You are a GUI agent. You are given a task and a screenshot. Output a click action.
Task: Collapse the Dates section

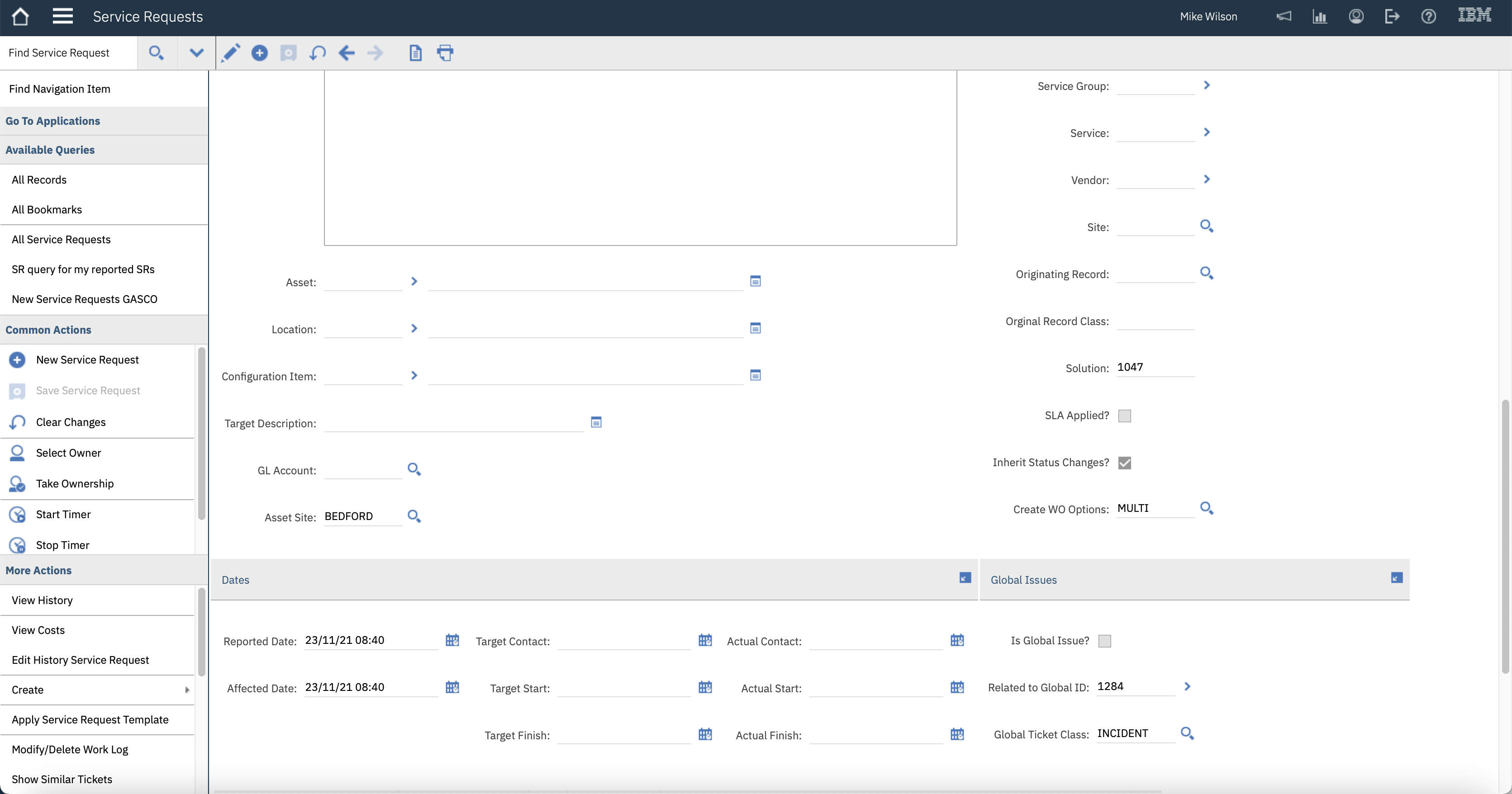(x=965, y=578)
